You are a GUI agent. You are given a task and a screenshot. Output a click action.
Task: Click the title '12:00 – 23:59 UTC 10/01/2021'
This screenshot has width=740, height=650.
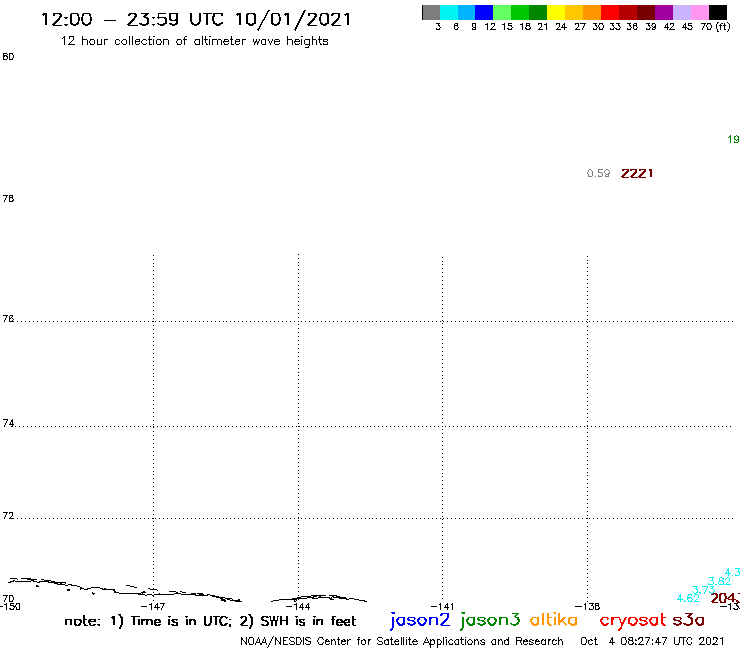tap(196, 19)
